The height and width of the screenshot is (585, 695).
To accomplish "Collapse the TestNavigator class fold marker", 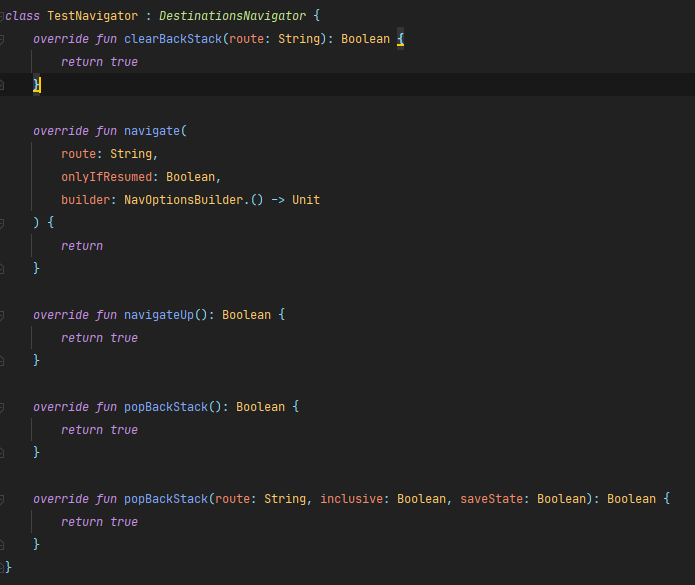I will pyautogui.click(x=2, y=16).
